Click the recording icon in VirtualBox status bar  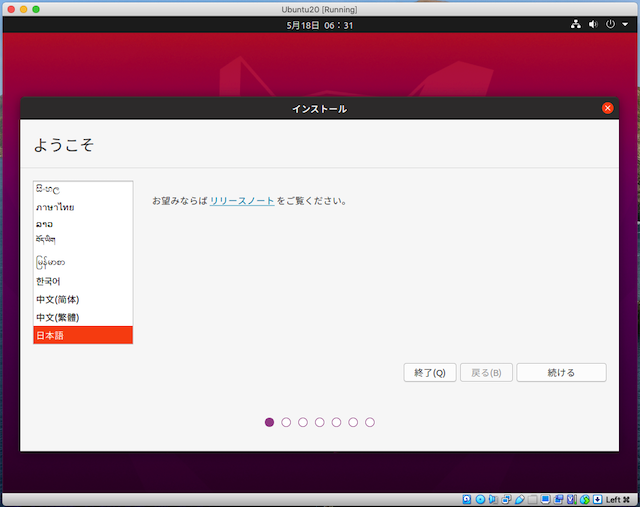[x=558, y=499]
